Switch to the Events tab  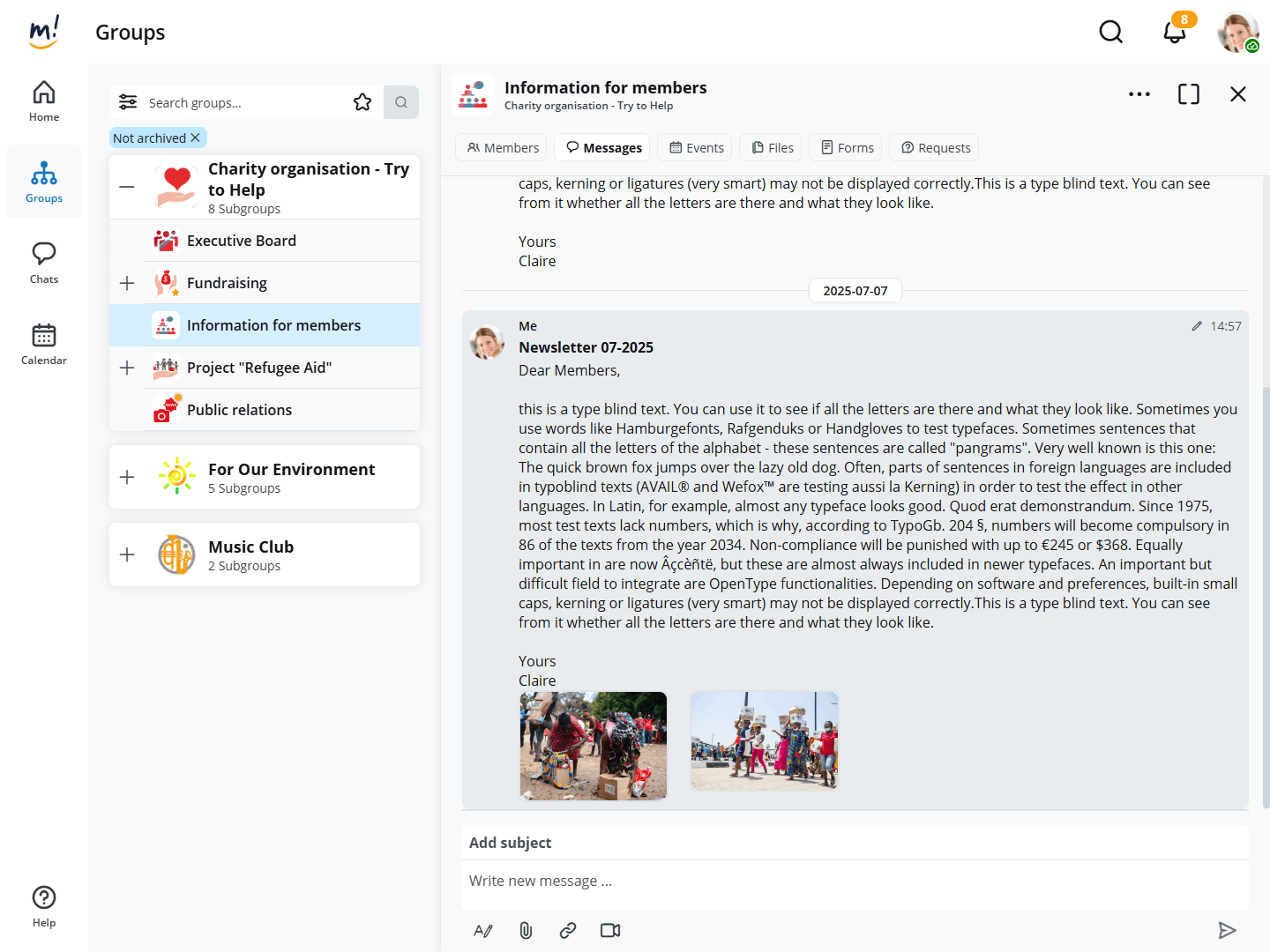click(x=697, y=148)
